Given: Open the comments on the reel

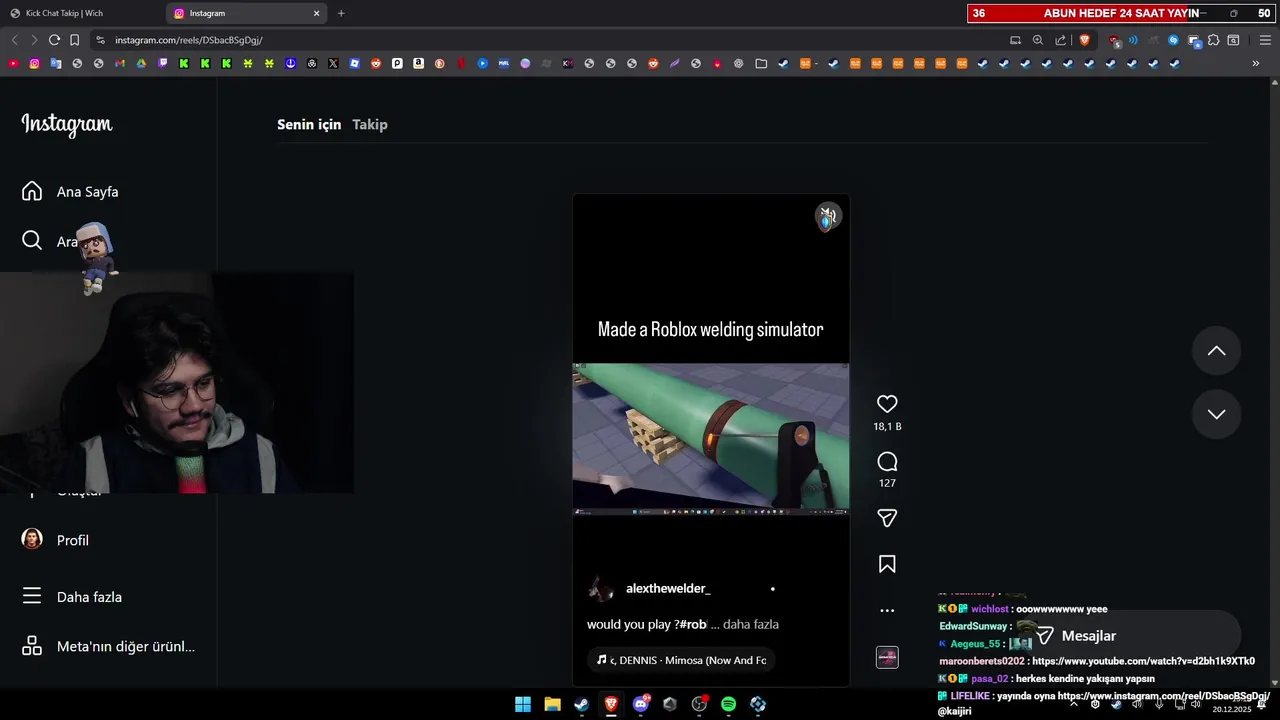Looking at the screenshot, I should 887,462.
